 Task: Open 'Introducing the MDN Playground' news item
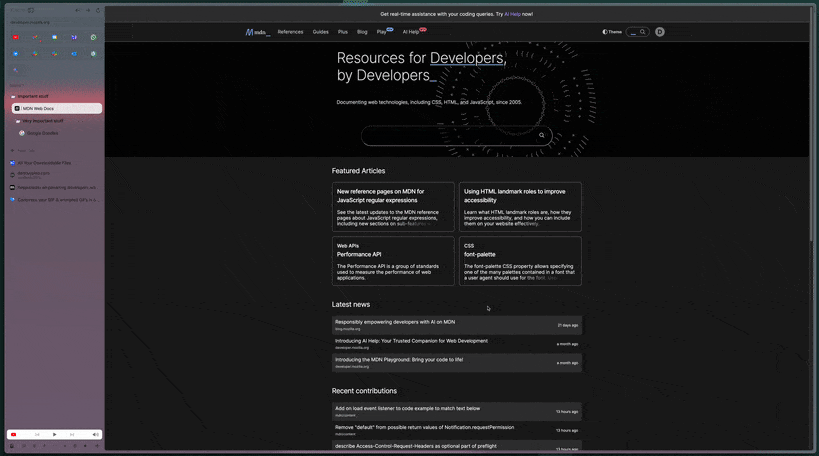[x=457, y=363]
